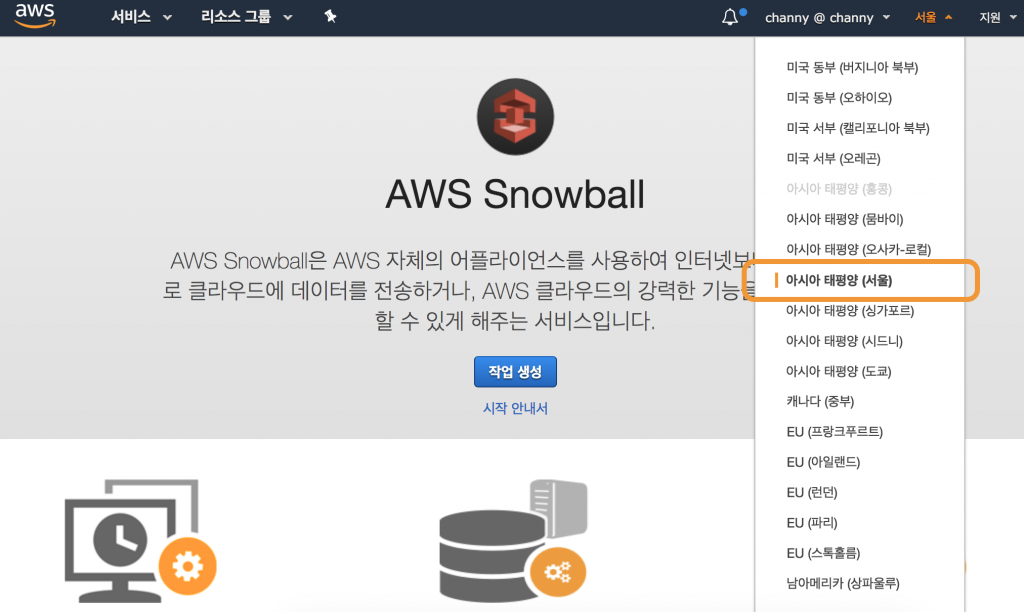
Task: Select region 미국 서부 (오레곤)
Action: (833, 159)
